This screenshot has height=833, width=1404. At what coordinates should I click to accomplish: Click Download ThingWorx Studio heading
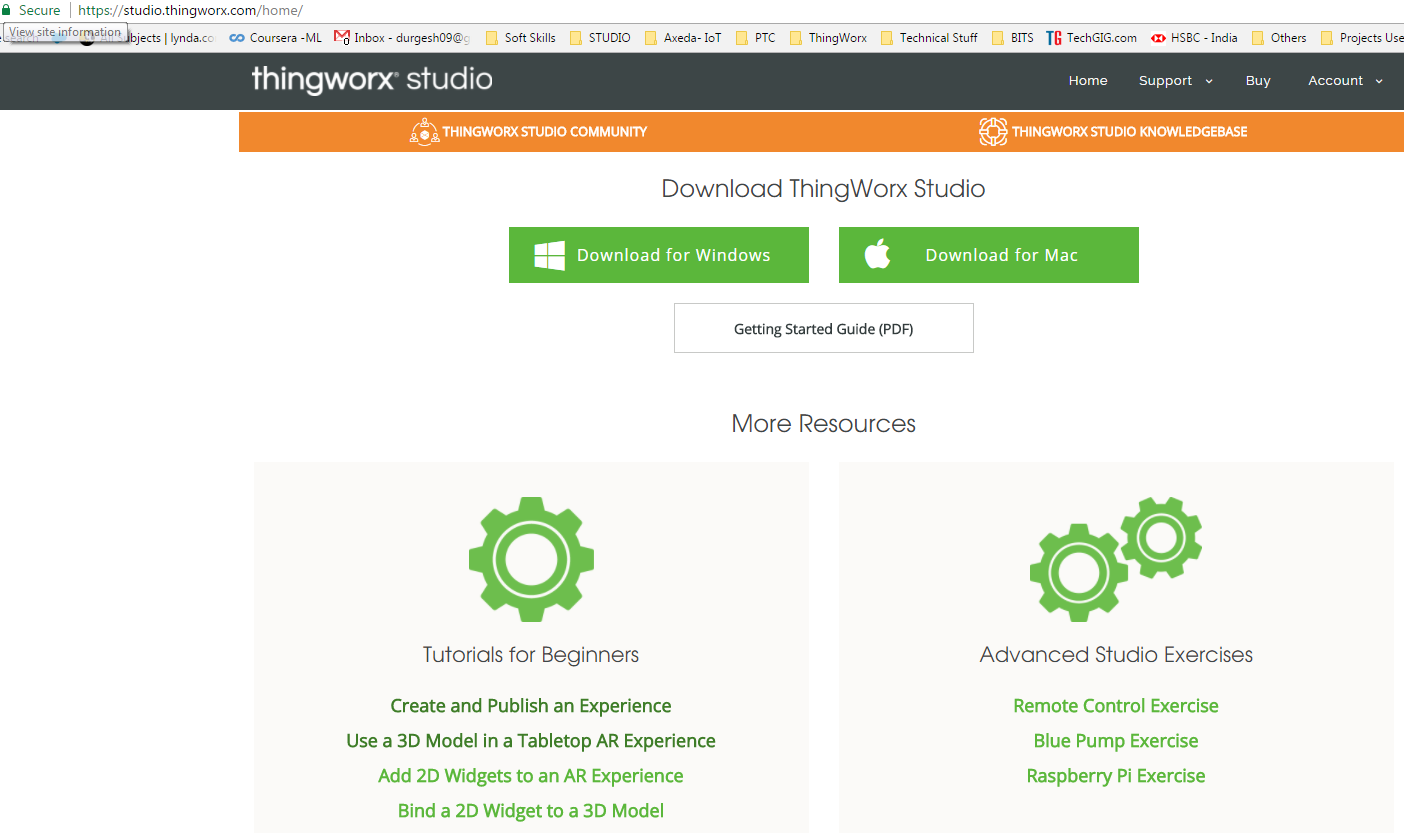coord(824,189)
